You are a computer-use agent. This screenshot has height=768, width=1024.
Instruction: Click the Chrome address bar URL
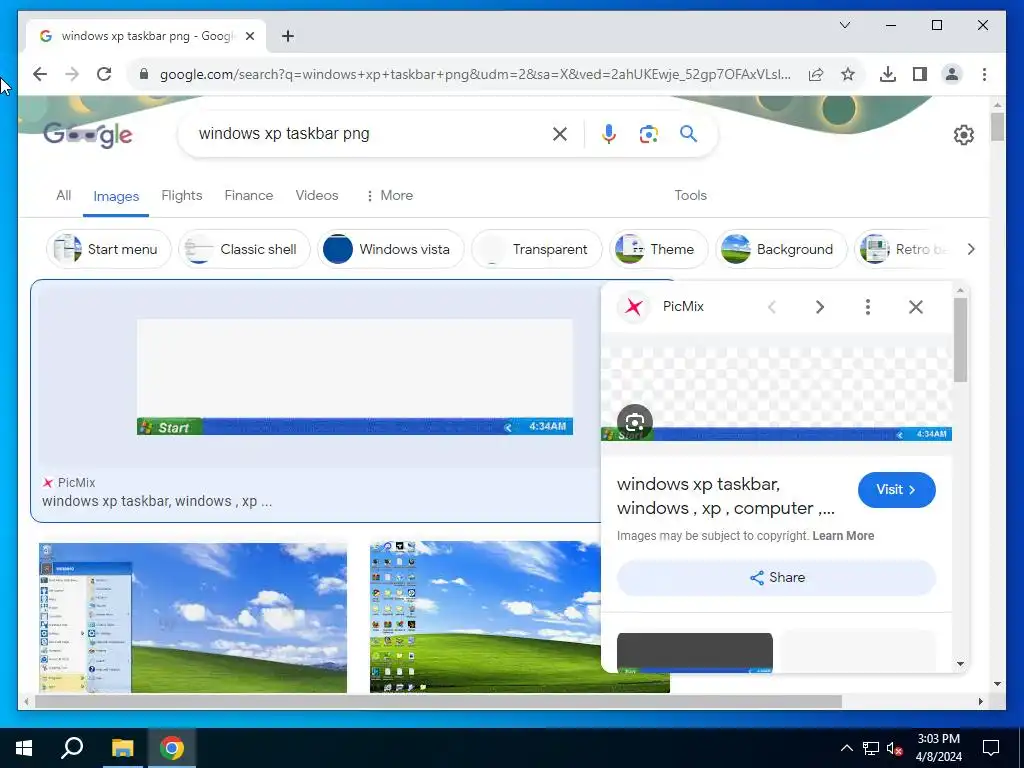point(475,74)
